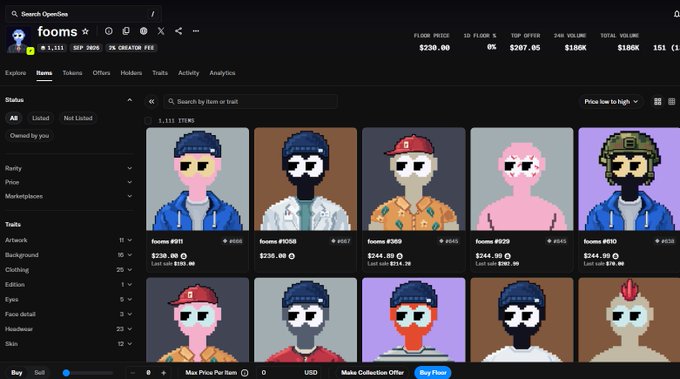Expand the Artwork trait
The image size is (680, 379).
click(69, 240)
